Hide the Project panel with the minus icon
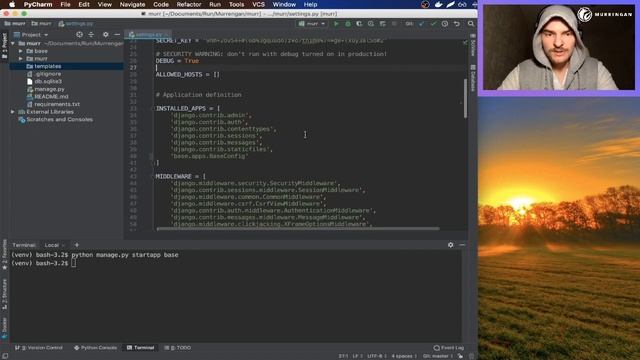This screenshot has height=360, width=640. (x=117, y=35)
